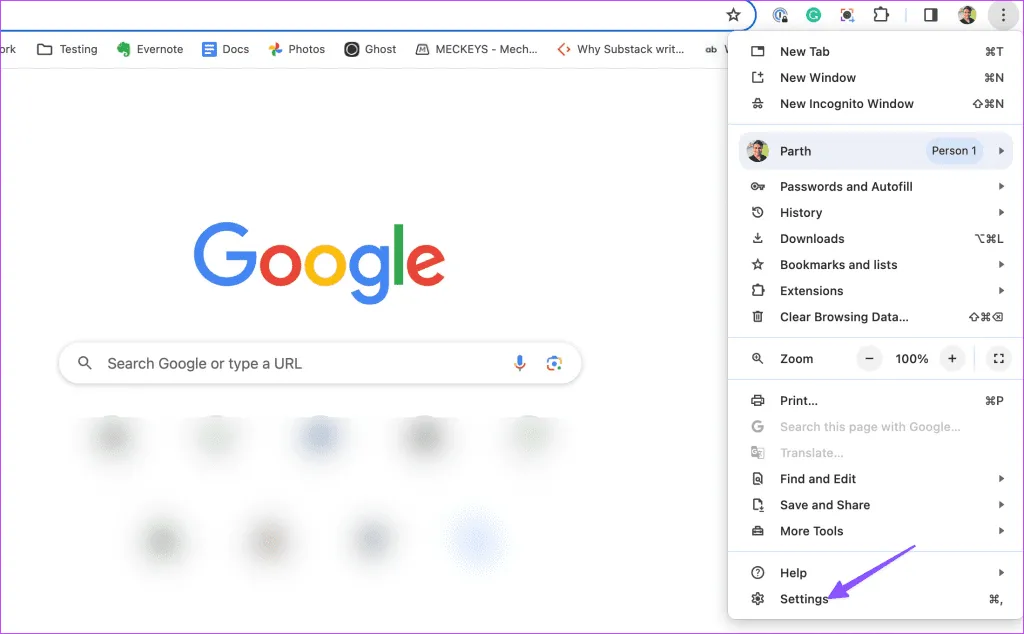Increase zoom with the plus button
The image size is (1024, 634).
point(952,358)
